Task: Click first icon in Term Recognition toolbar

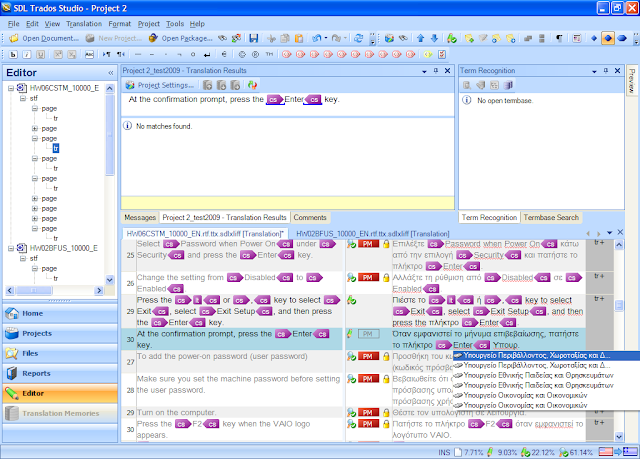Action: coord(467,85)
